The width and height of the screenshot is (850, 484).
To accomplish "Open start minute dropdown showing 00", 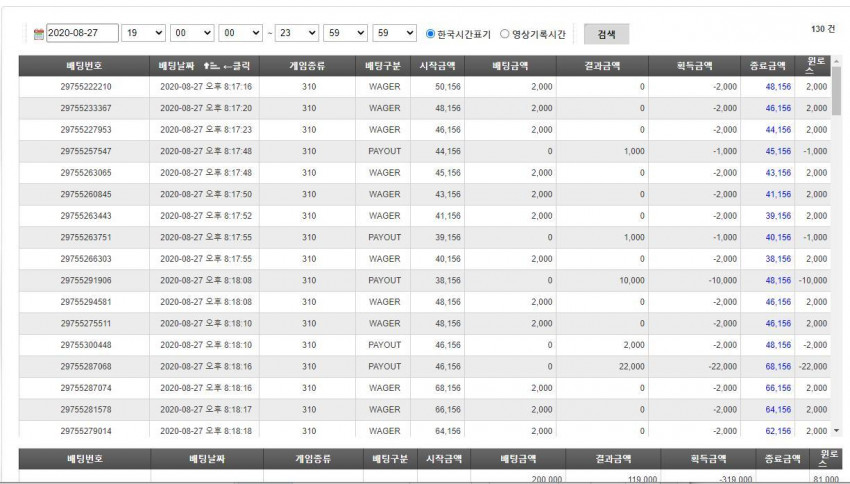I will [x=192, y=33].
